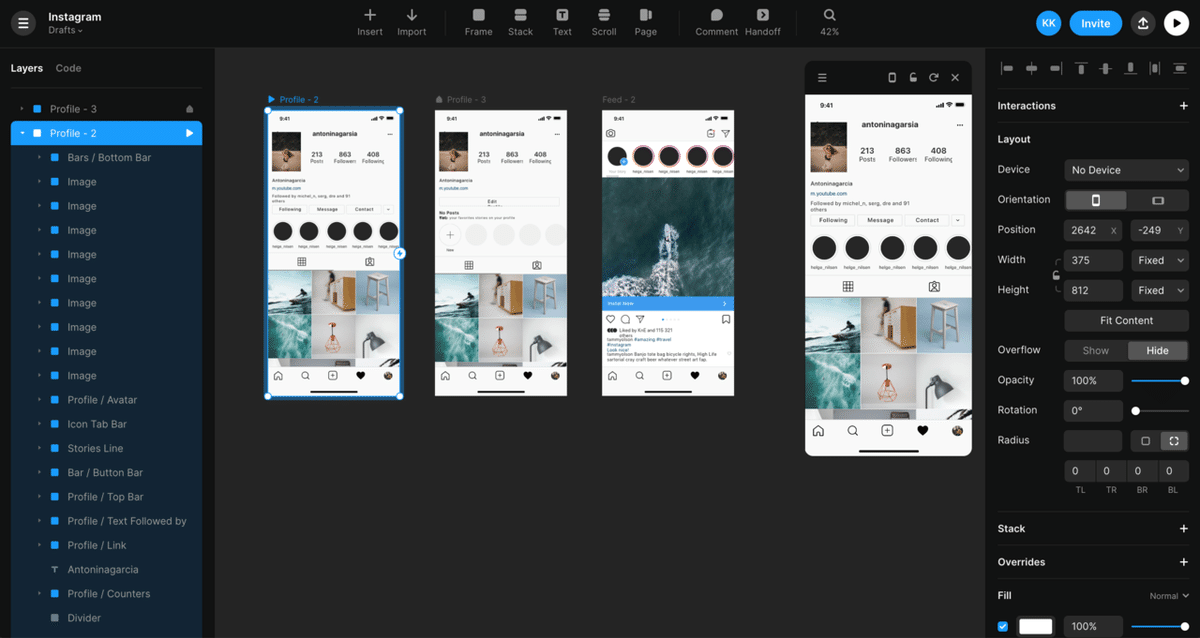Click the Import tool

click(412, 22)
